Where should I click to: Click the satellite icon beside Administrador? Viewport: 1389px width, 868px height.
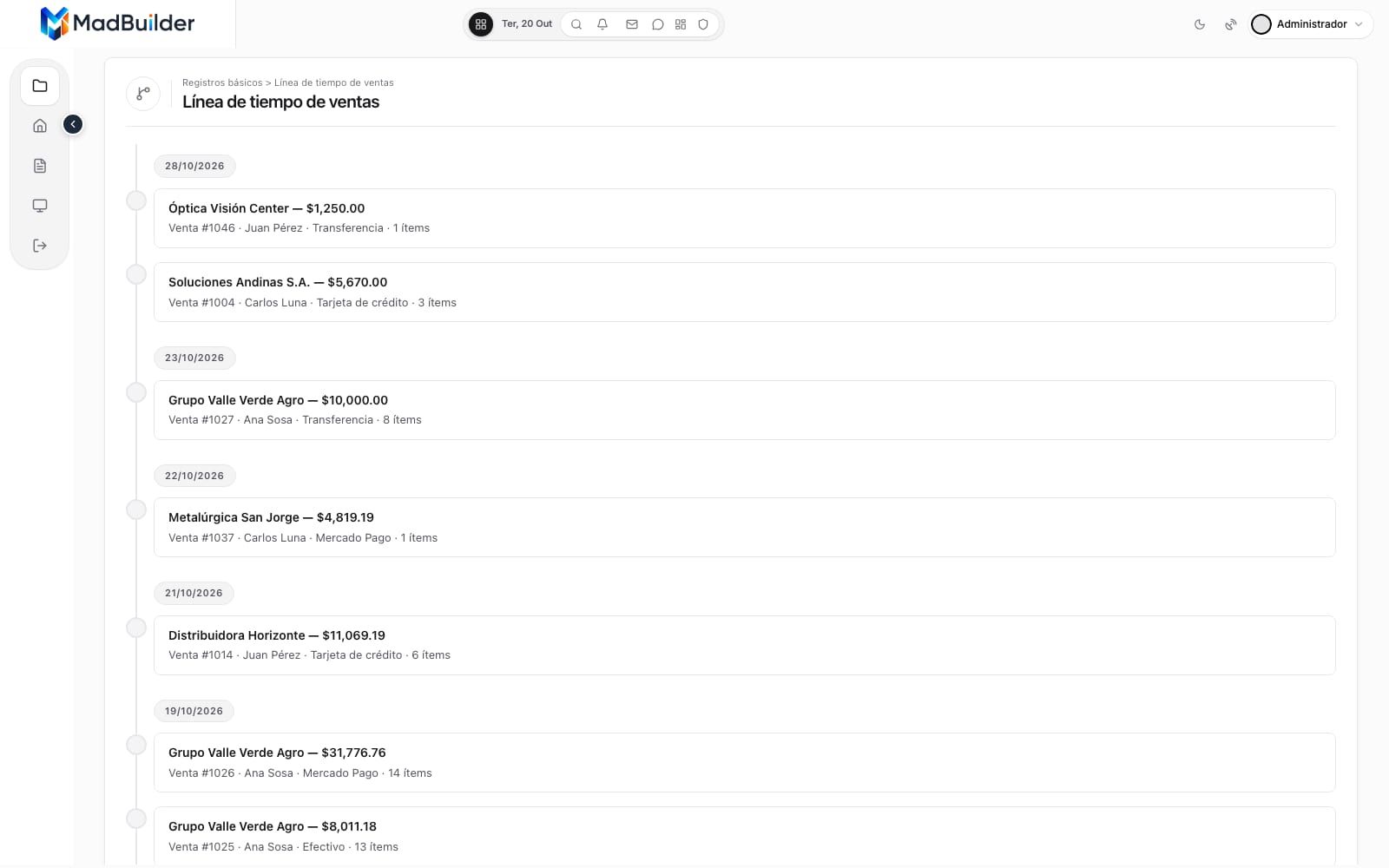click(x=1231, y=24)
